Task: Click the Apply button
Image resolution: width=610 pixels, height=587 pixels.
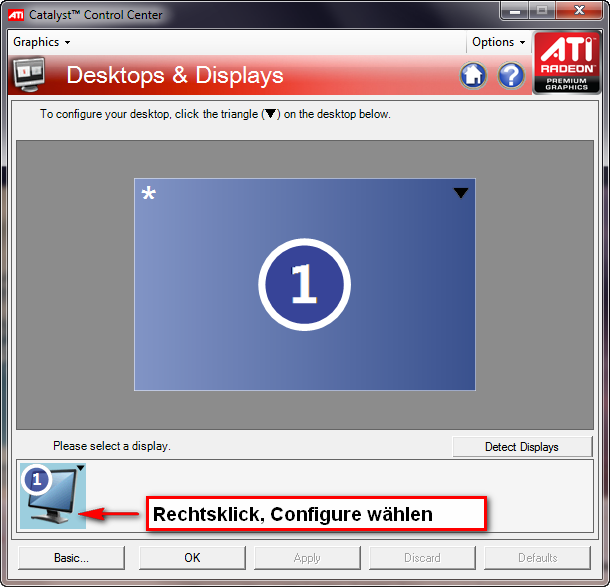Action: pyautogui.click(x=307, y=558)
